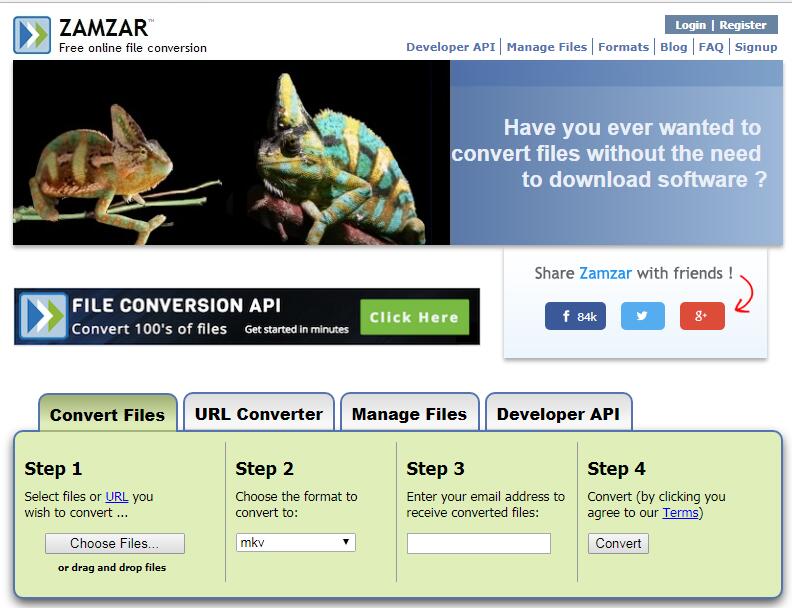Click the Convert button in Step 4
792x608 pixels.
618,543
